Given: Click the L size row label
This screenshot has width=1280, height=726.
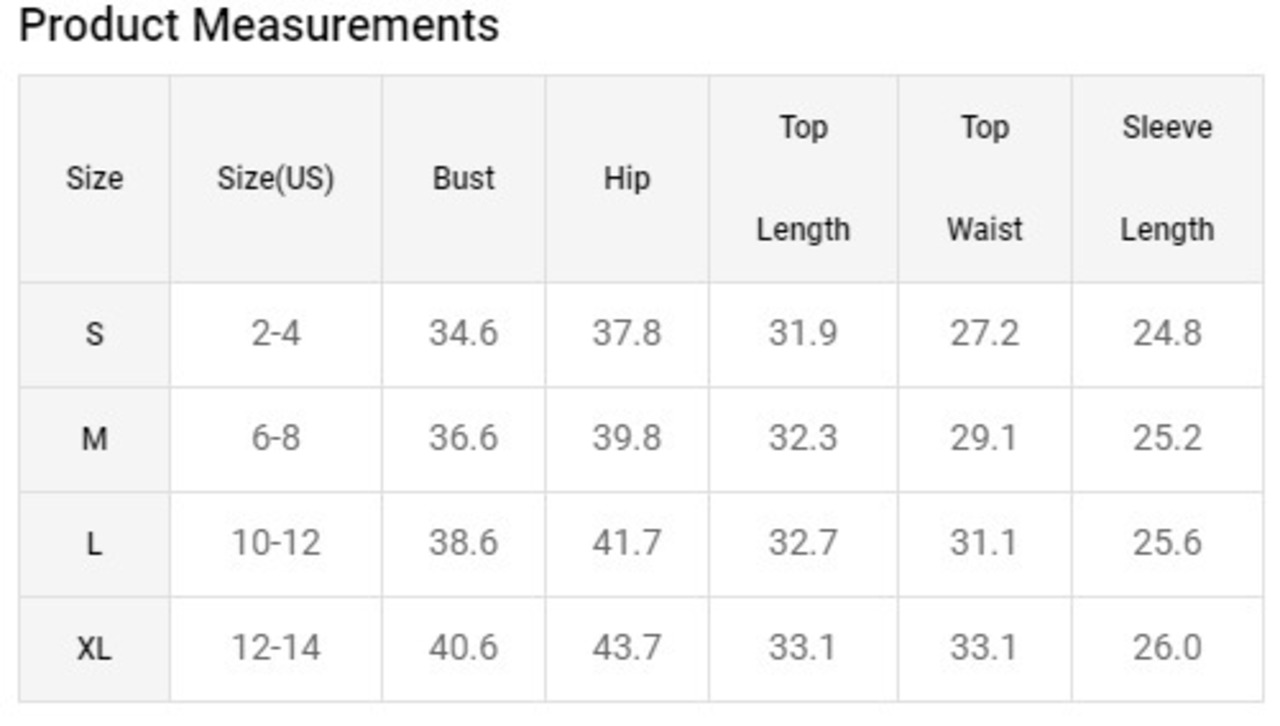Looking at the screenshot, I should coord(94,544).
